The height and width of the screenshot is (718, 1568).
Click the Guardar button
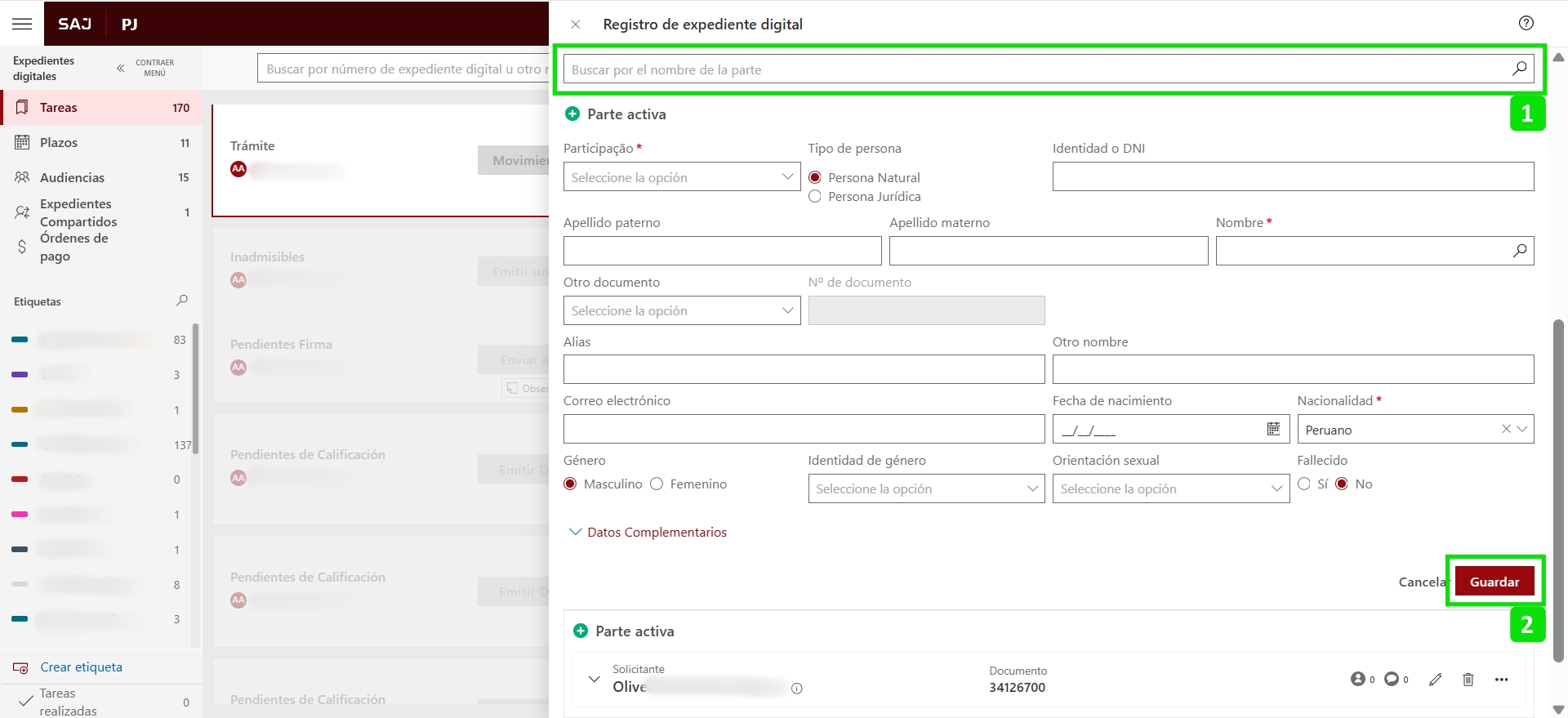click(x=1494, y=582)
